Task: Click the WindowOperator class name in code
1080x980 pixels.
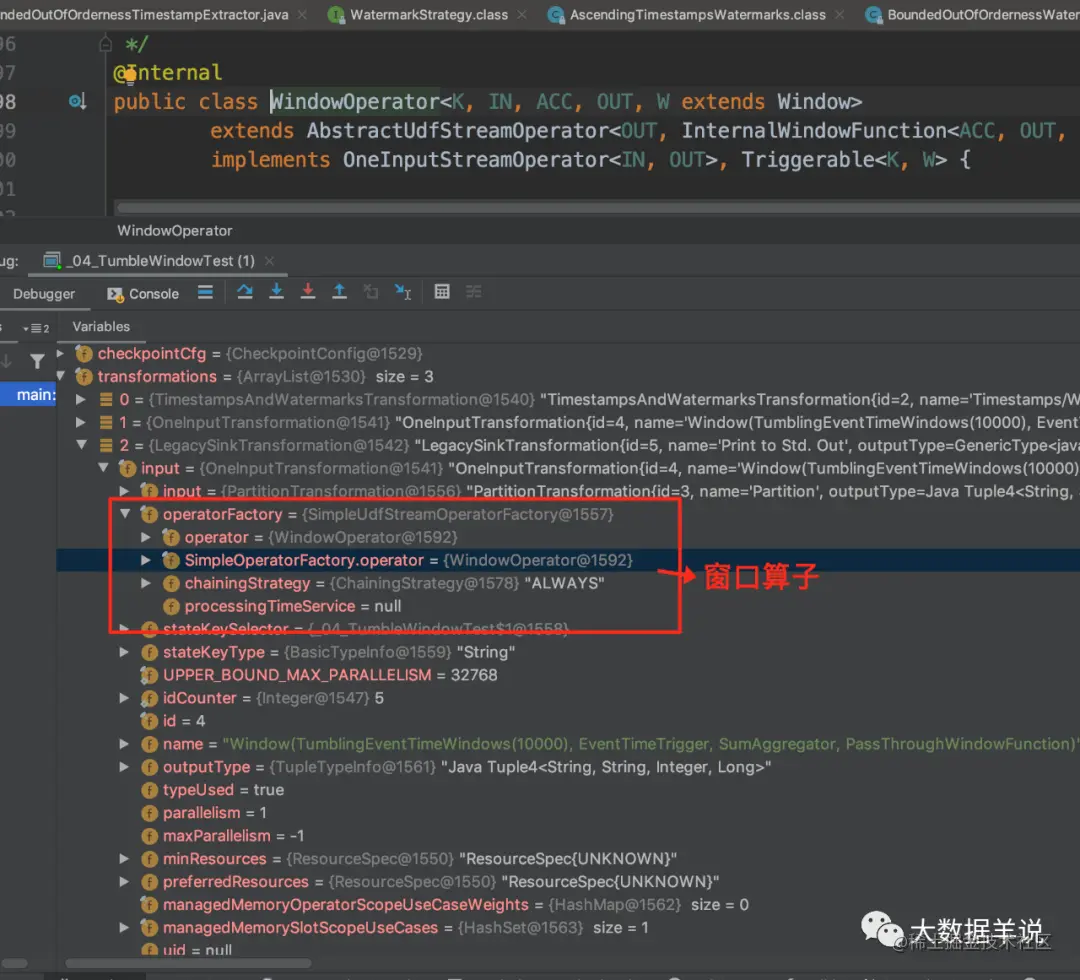Action: point(355,102)
